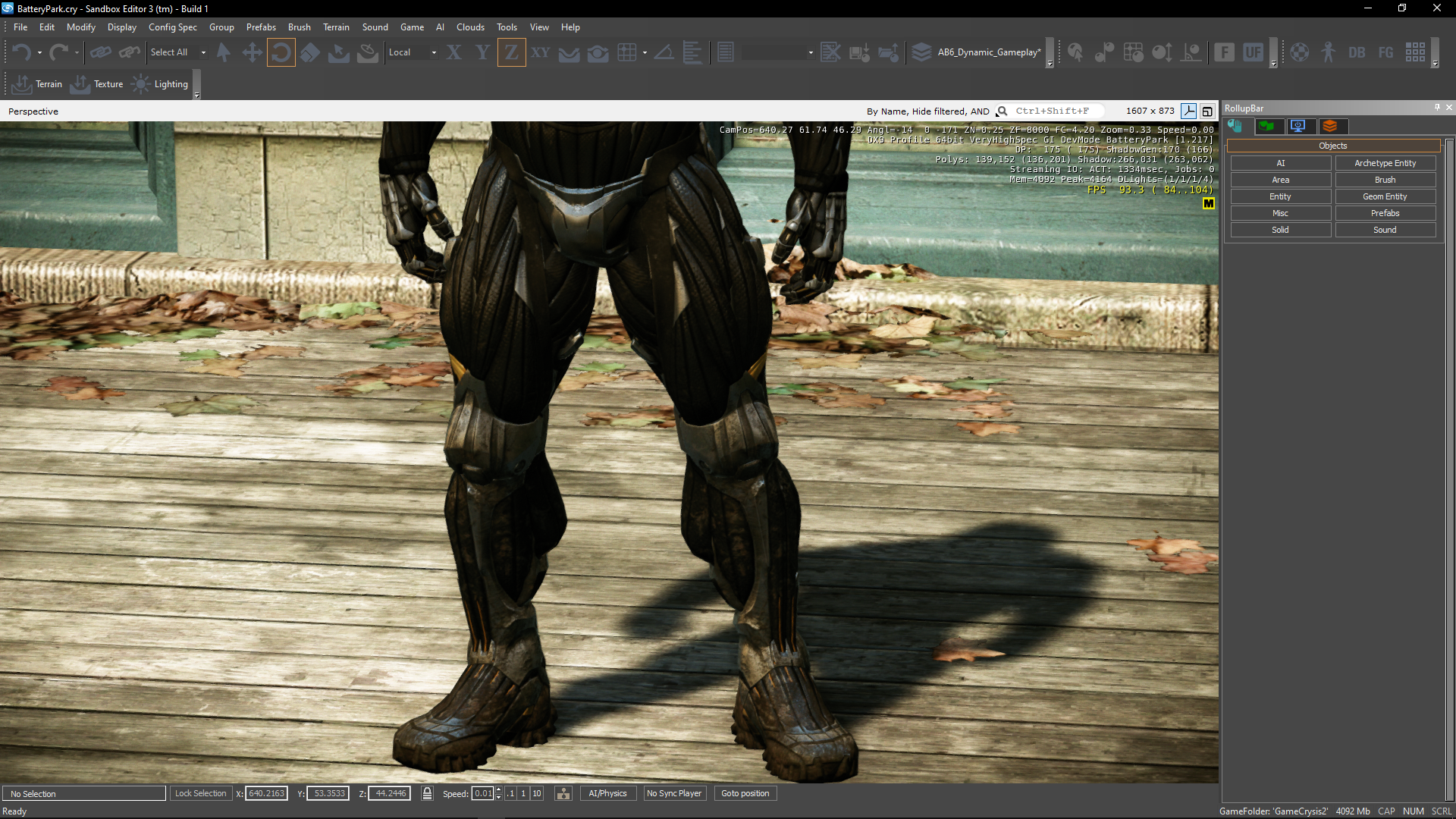Viewport: 1456px width, 819px height.
Task: Expand the Select All dropdown
Action: pos(203,52)
